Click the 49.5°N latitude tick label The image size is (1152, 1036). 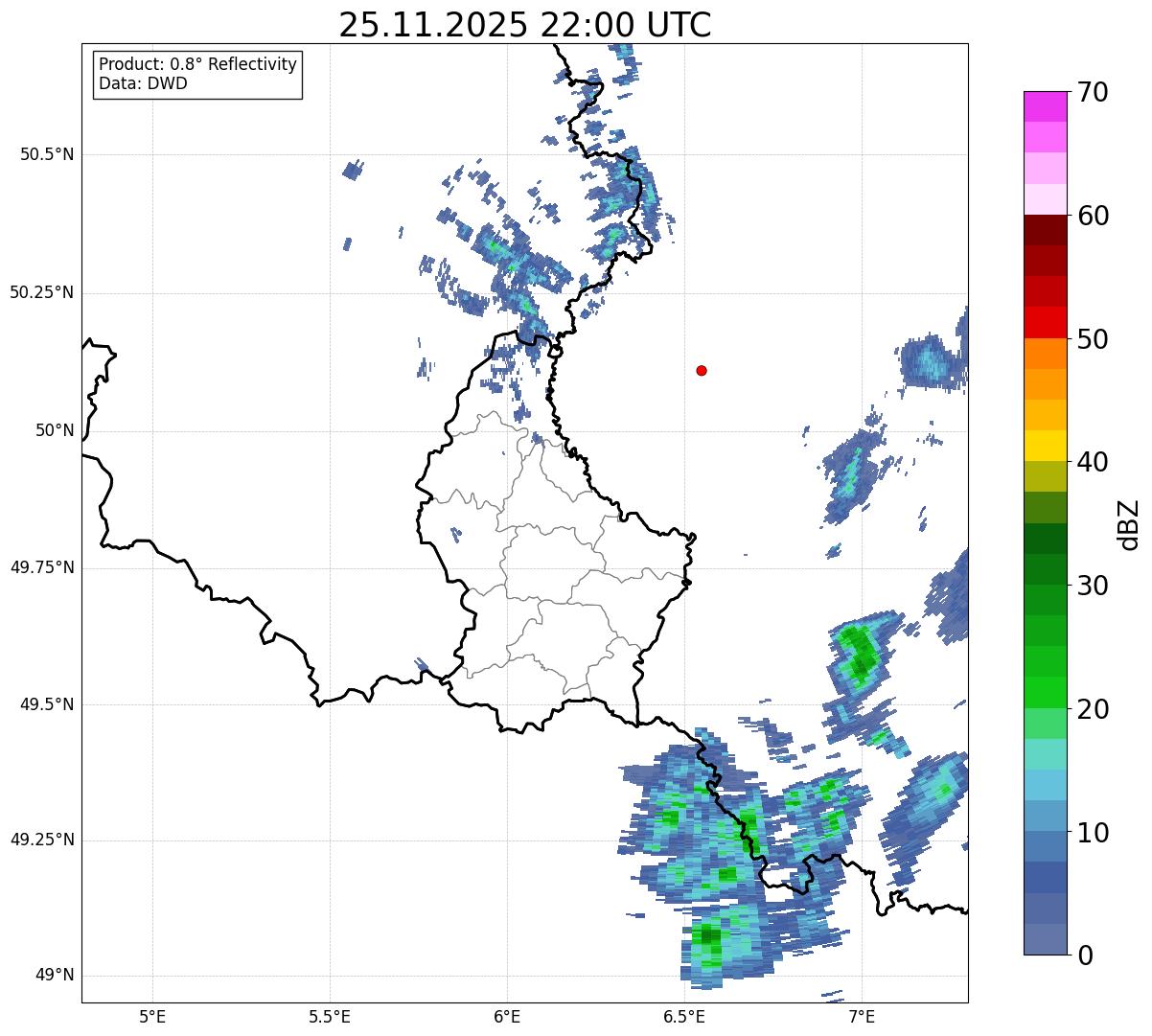tap(47, 704)
